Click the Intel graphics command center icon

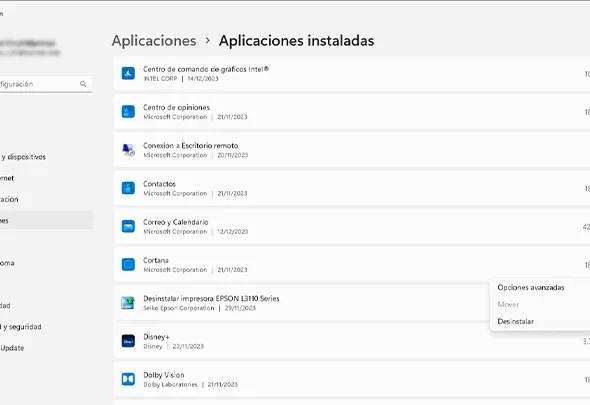128,73
